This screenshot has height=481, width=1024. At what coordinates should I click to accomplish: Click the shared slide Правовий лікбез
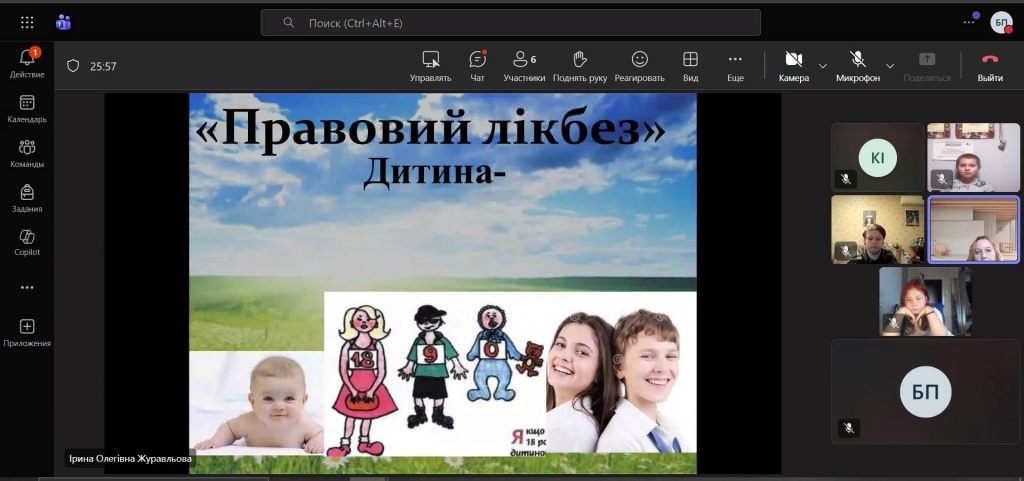(x=443, y=283)
